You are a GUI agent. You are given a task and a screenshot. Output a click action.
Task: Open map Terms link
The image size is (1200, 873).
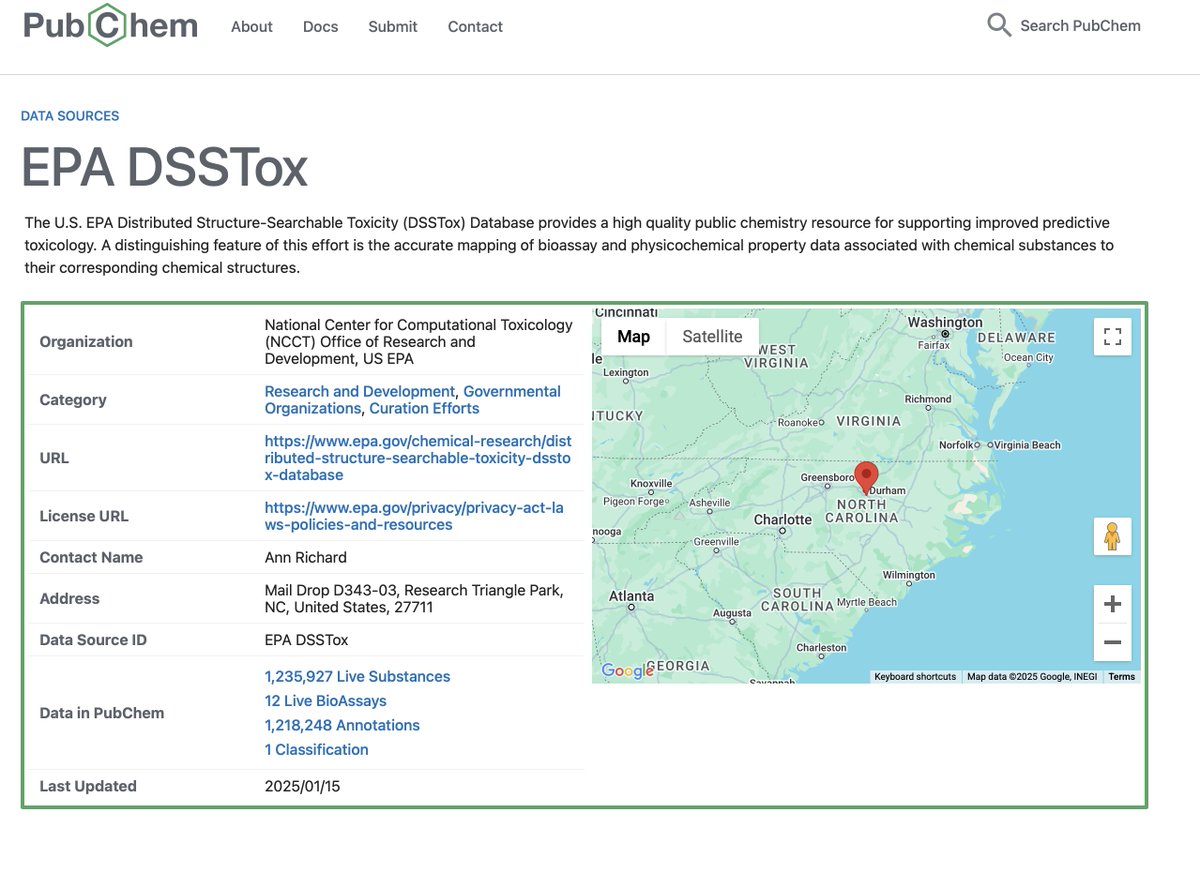(1122, 677)
